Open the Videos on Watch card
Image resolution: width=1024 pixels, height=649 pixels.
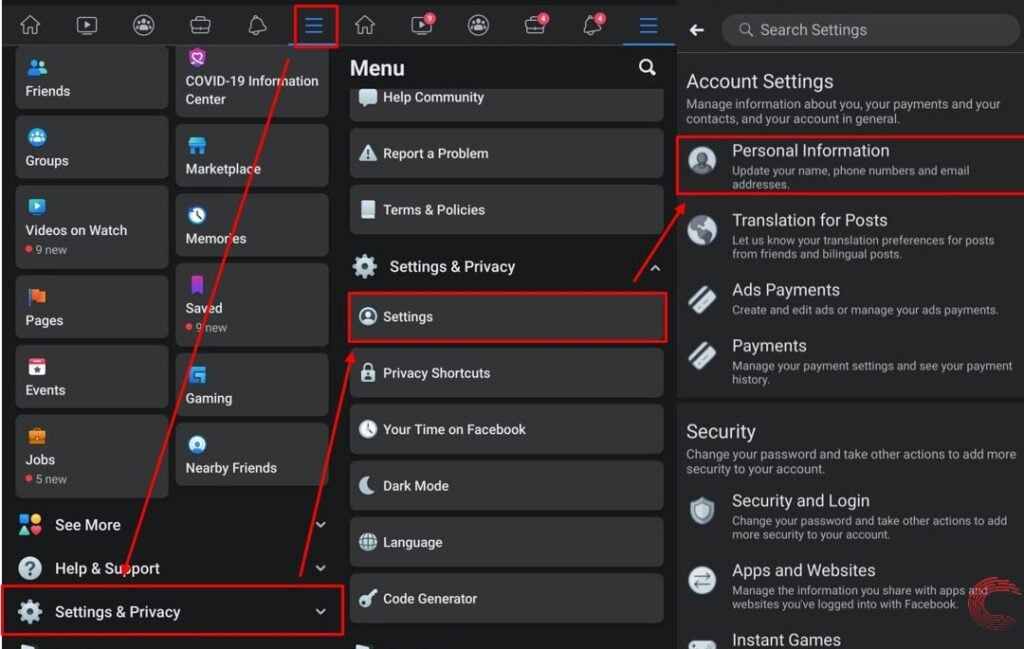tap(92, 227)
